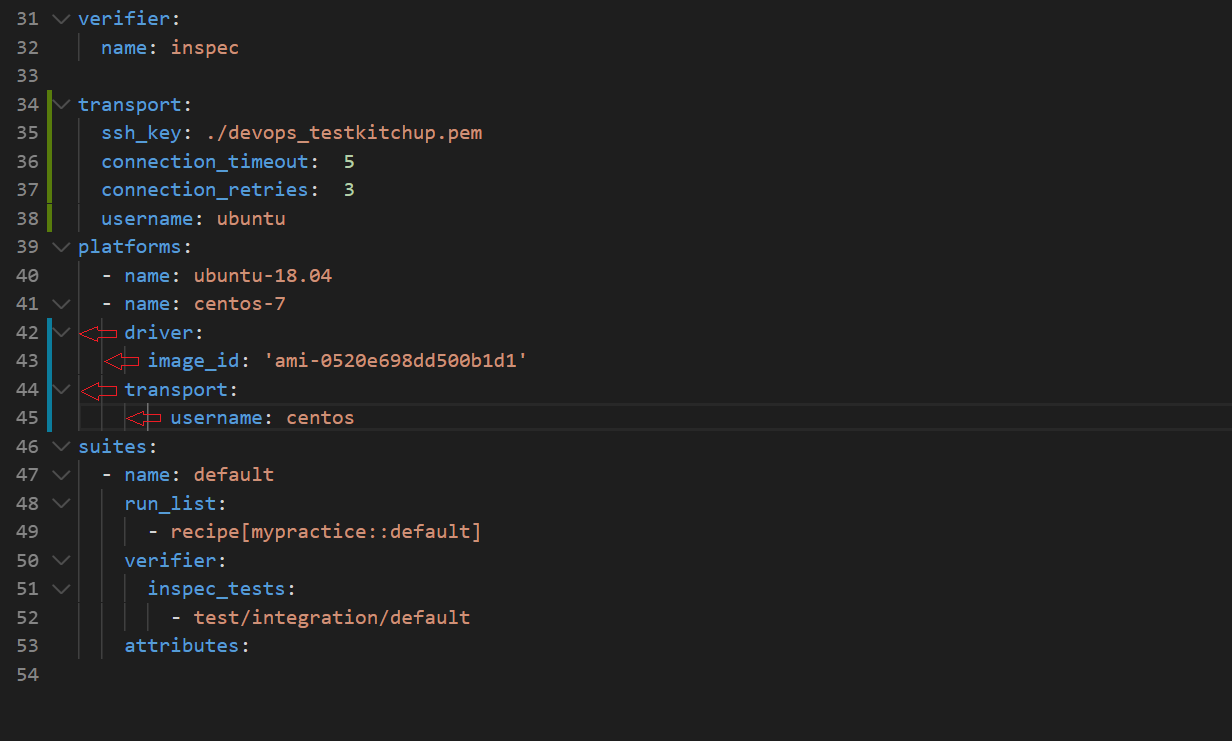The height and width of the screenshot is (741, 1232).
Task: Collapse the driver block under centos-7
Action: 60,332
